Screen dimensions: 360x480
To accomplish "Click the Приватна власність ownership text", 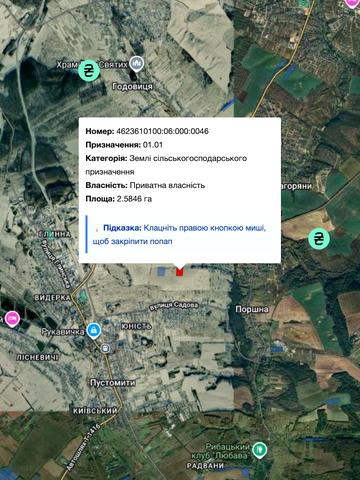I will [167, 185].
